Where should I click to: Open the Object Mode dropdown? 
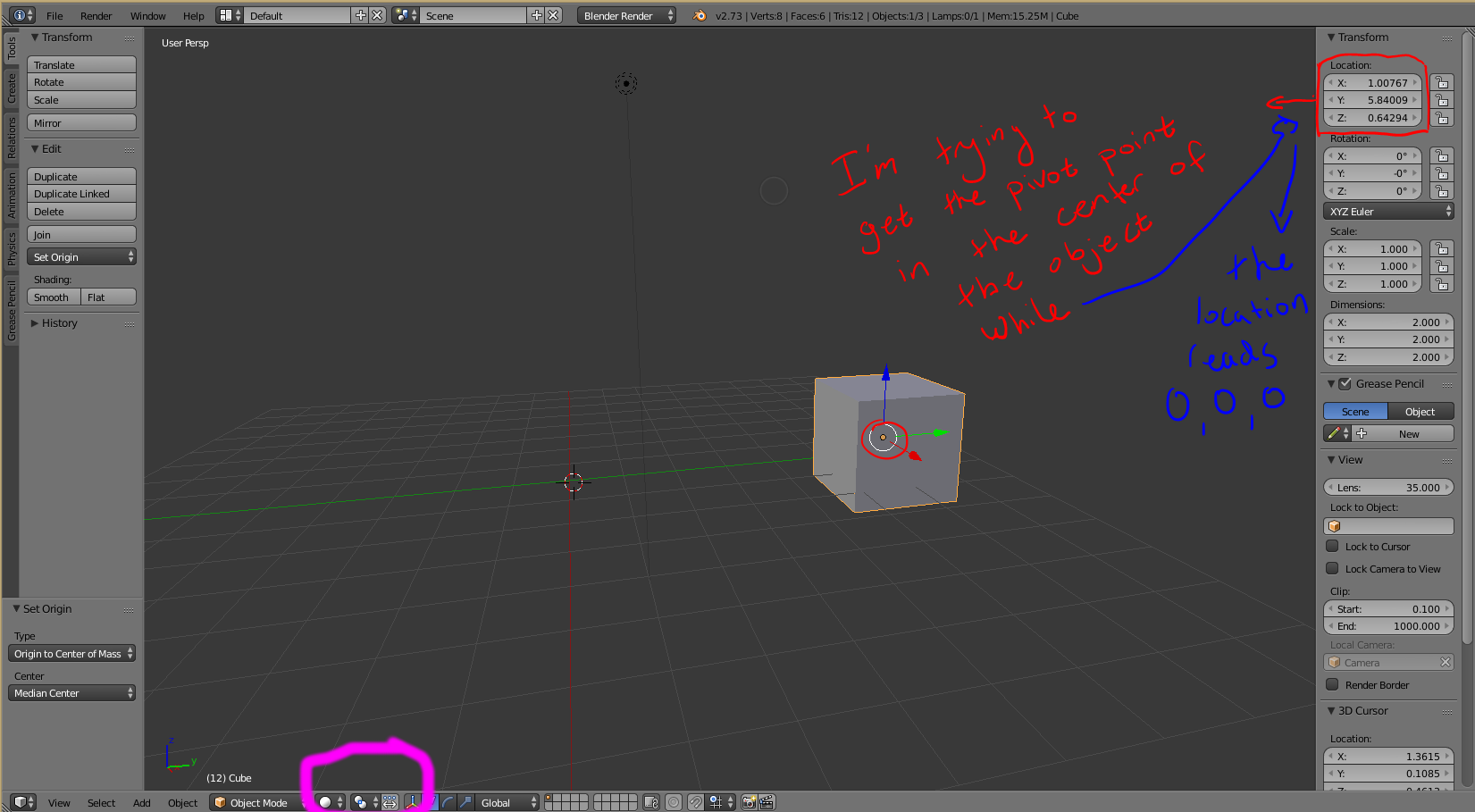(259, 802)
